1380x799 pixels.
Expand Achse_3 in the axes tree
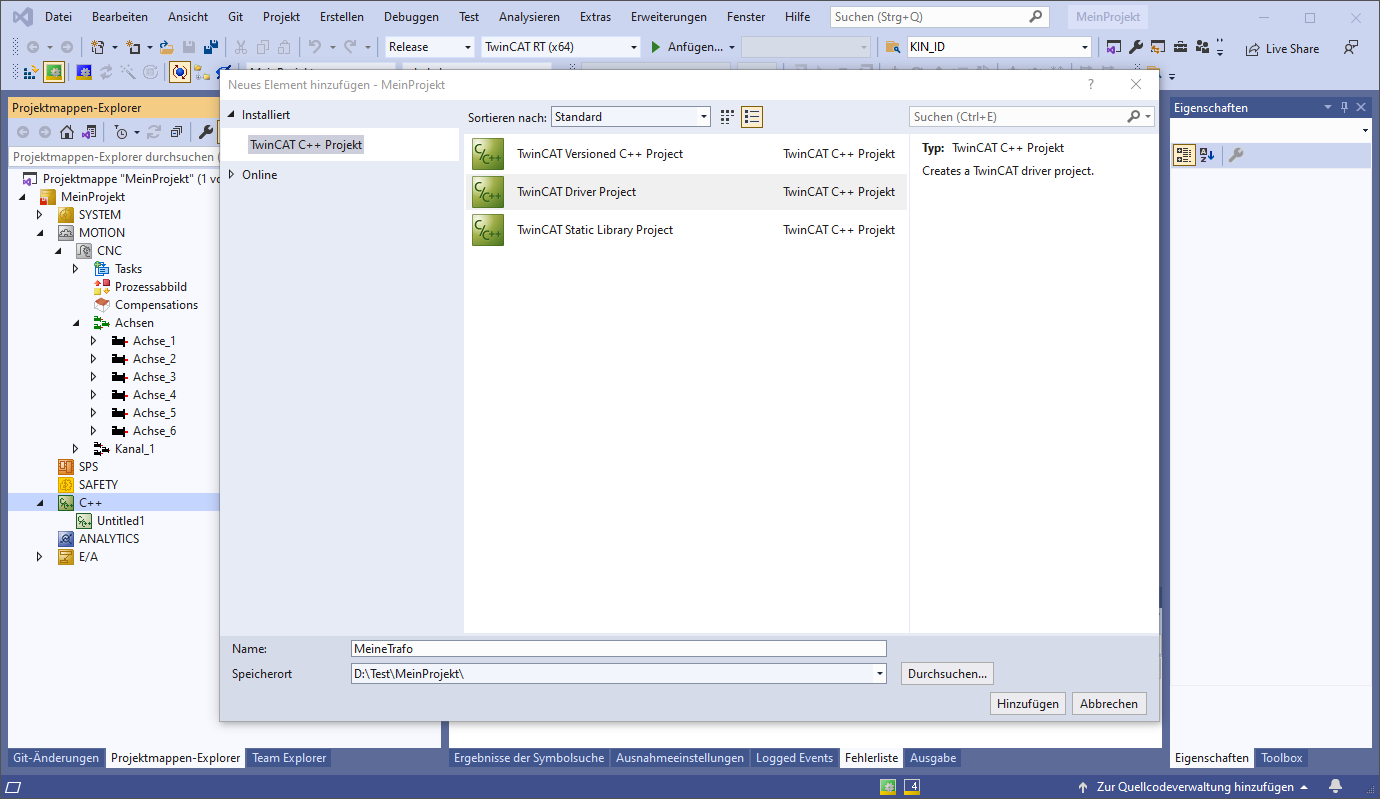[x=94, y=377]
